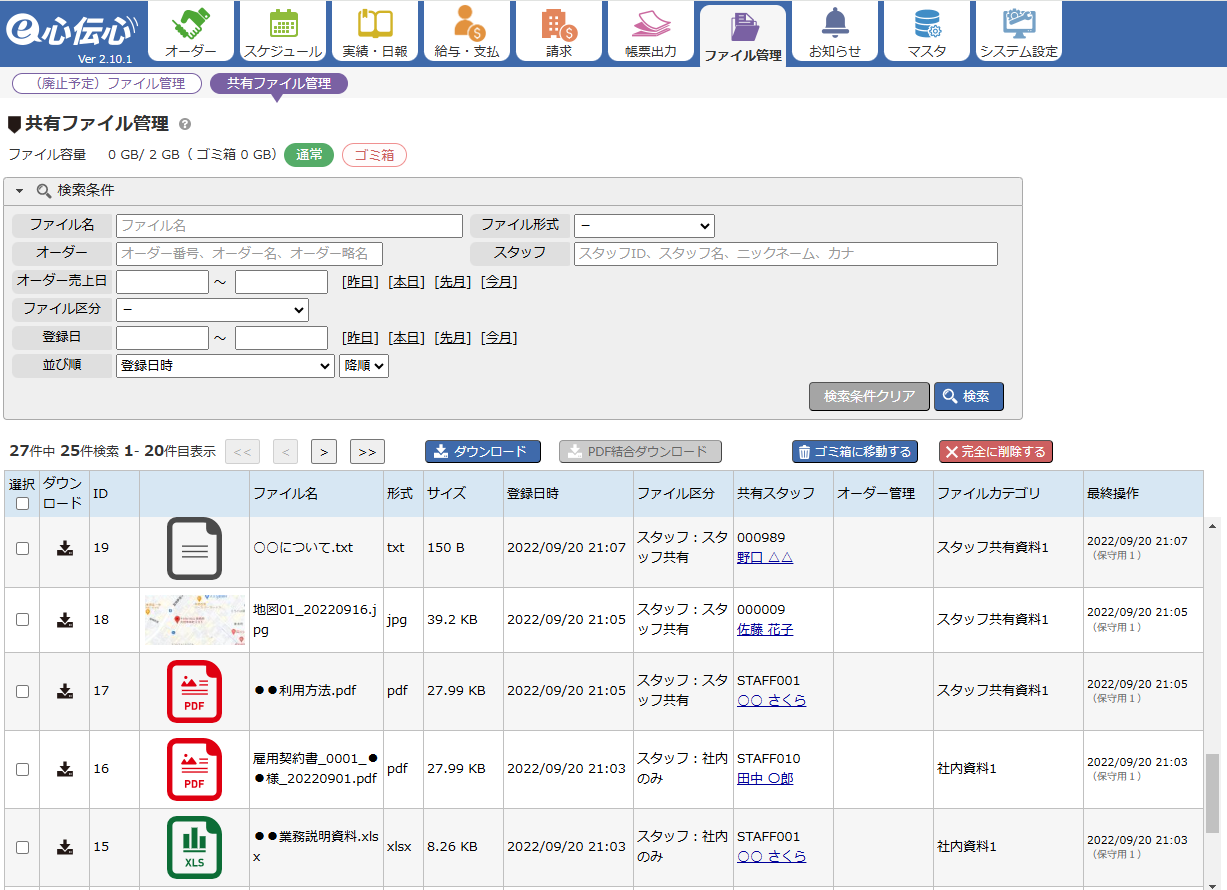1227x890 pixels.
Task: Click 昨日 link in オーダー売上日 row
Action: click(x=361, y=282)
